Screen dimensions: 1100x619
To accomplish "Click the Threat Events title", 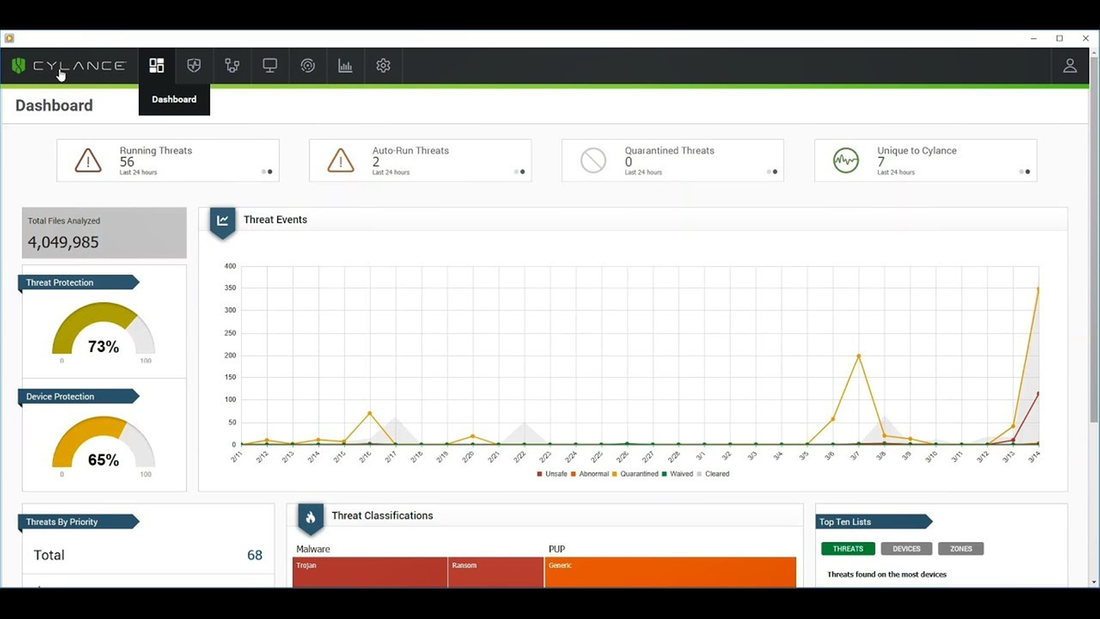I will (275, 220).
